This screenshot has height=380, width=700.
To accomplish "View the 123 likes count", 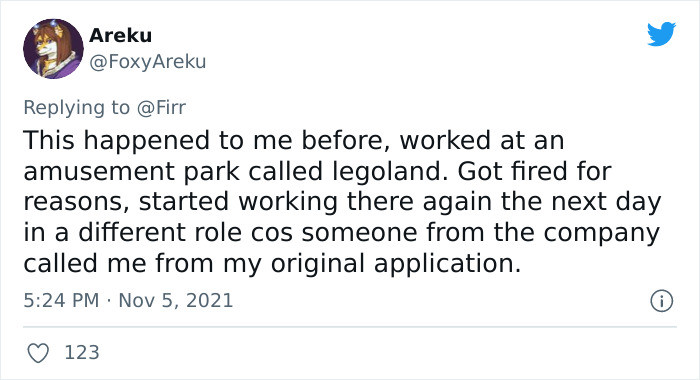I will tap(82, 352).
